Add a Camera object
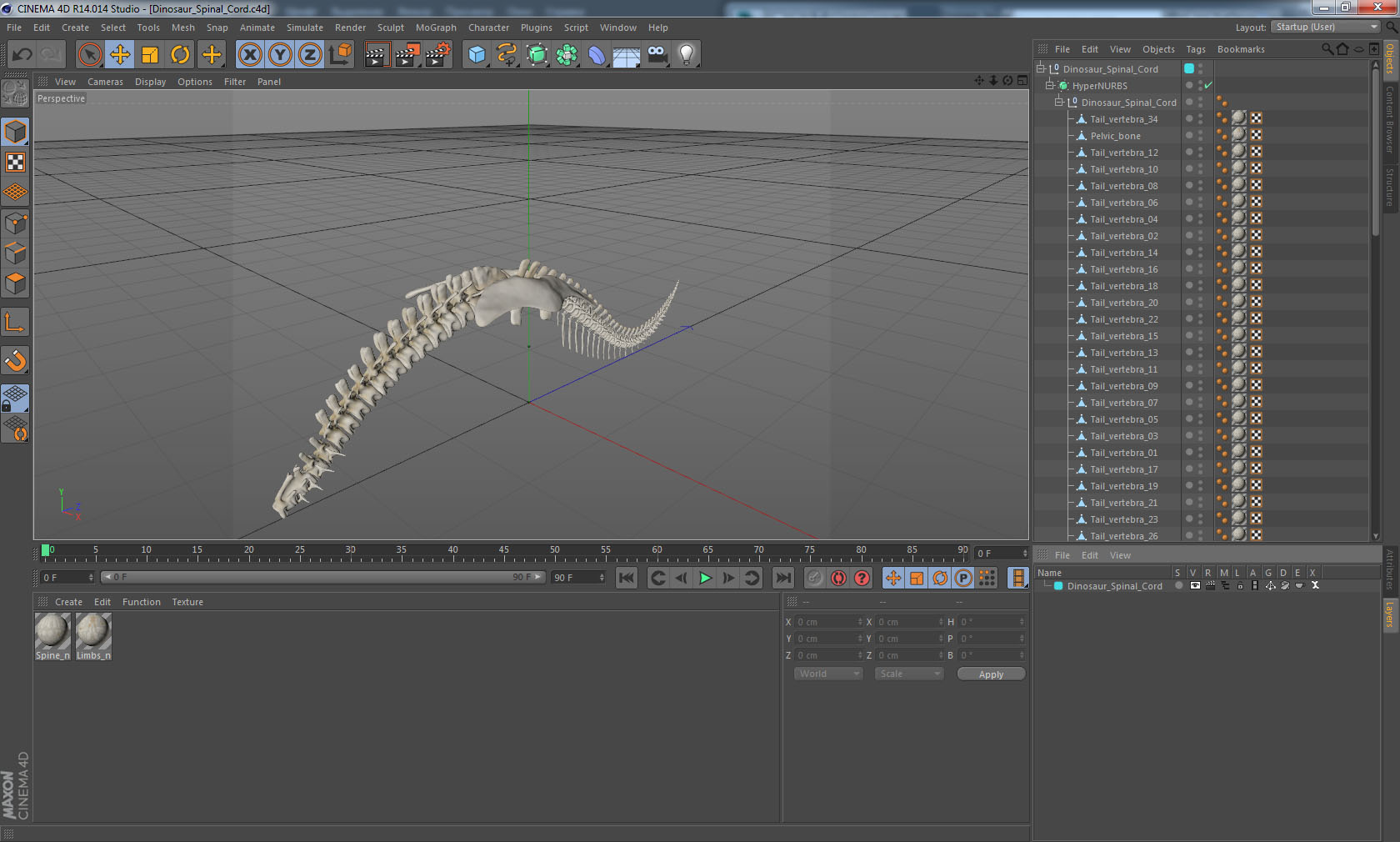 point(657,55)
